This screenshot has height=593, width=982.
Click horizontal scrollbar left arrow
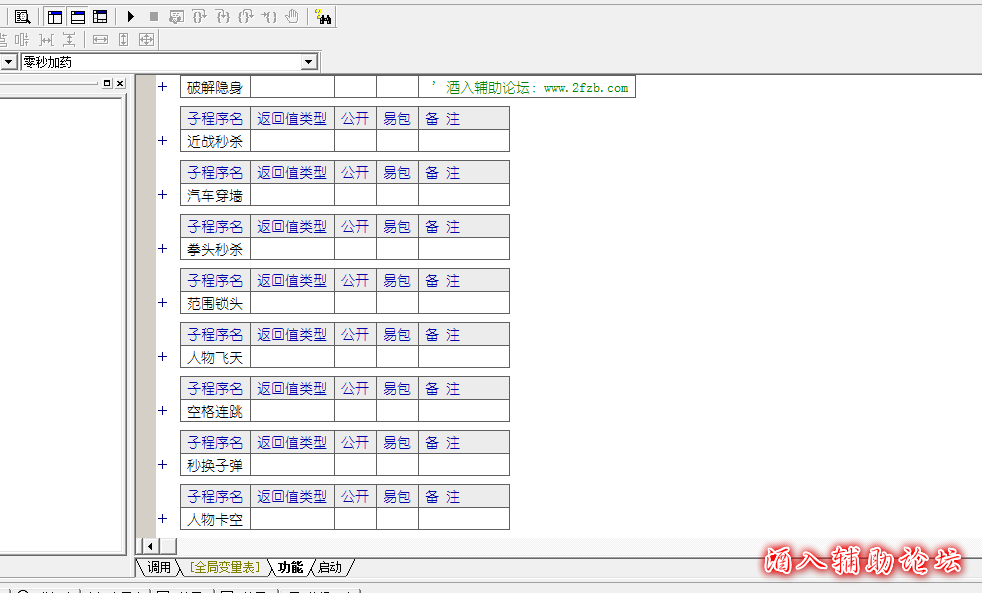(150, 546)
